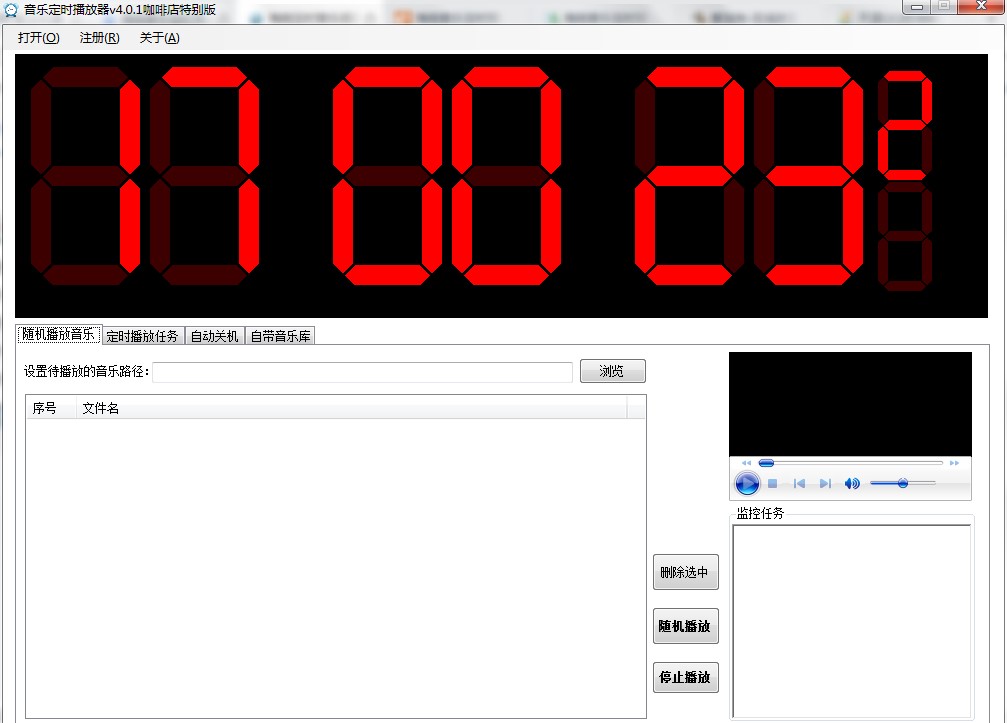The image size is (1007, 723).
Task: Adjust the volume slider knob
Action: 903,483
